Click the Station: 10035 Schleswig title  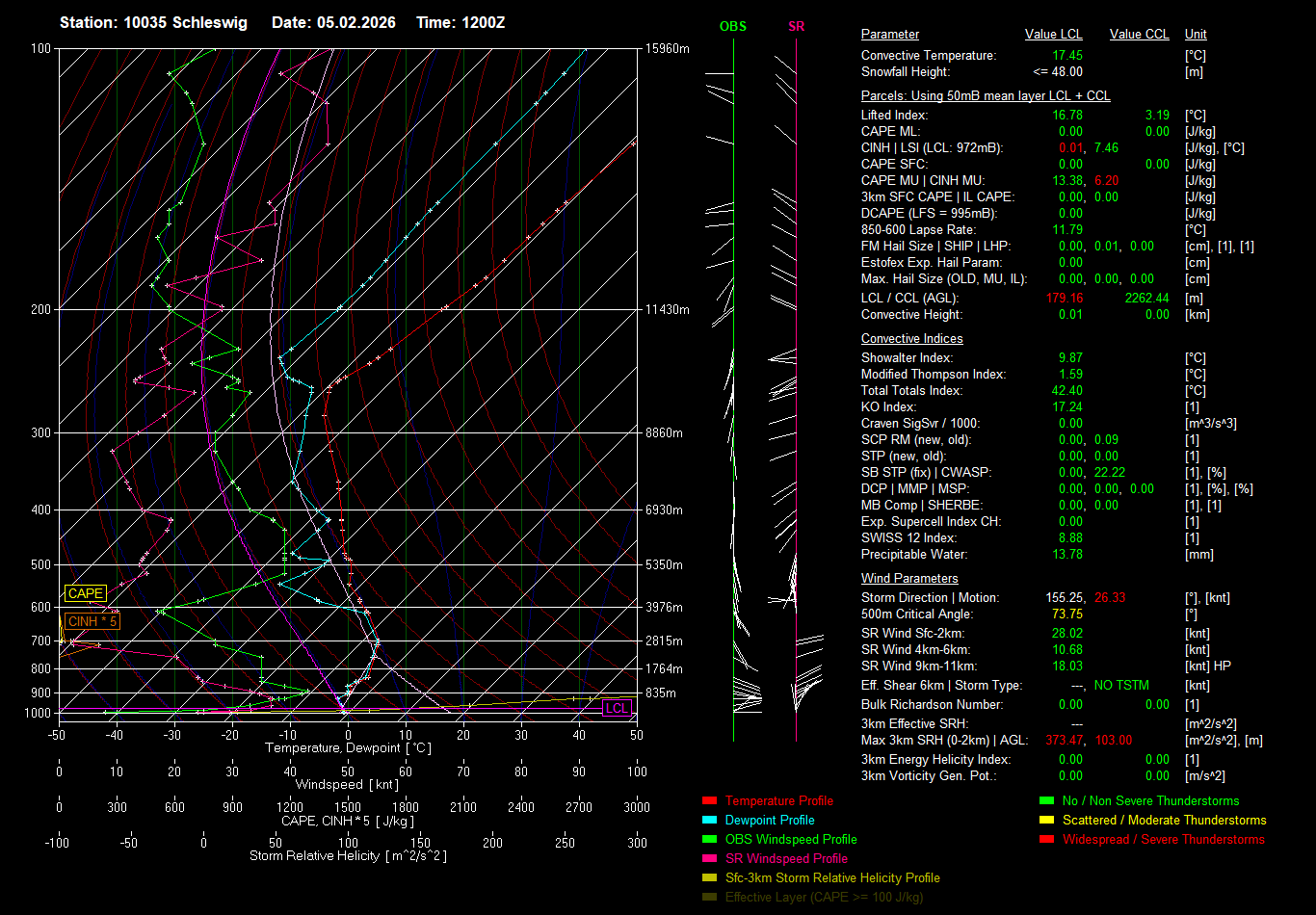(153, 23)
